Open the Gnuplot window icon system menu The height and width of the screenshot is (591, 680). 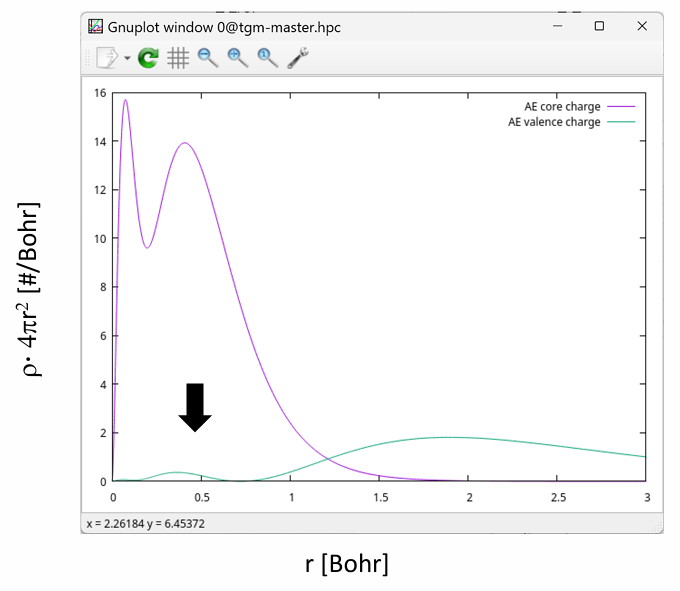click(97, 27)
